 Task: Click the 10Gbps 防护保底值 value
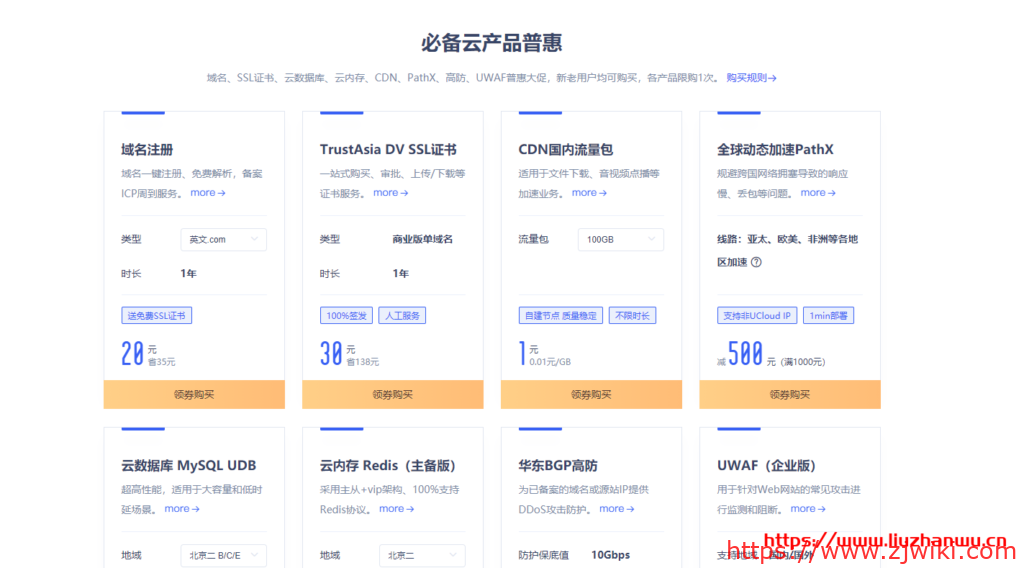pos(611,555)
